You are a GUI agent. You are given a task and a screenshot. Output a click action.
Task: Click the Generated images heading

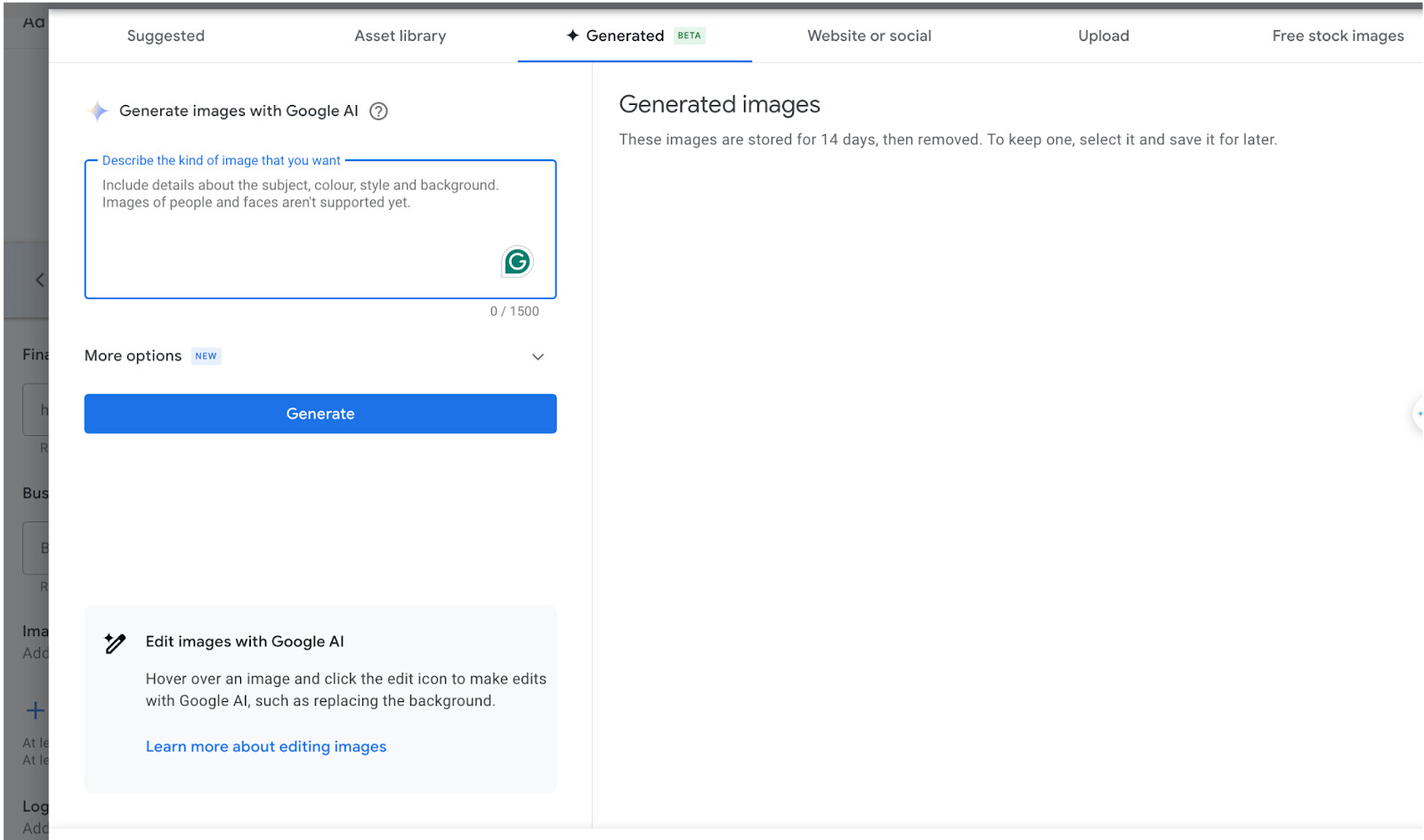pos(719,105)
